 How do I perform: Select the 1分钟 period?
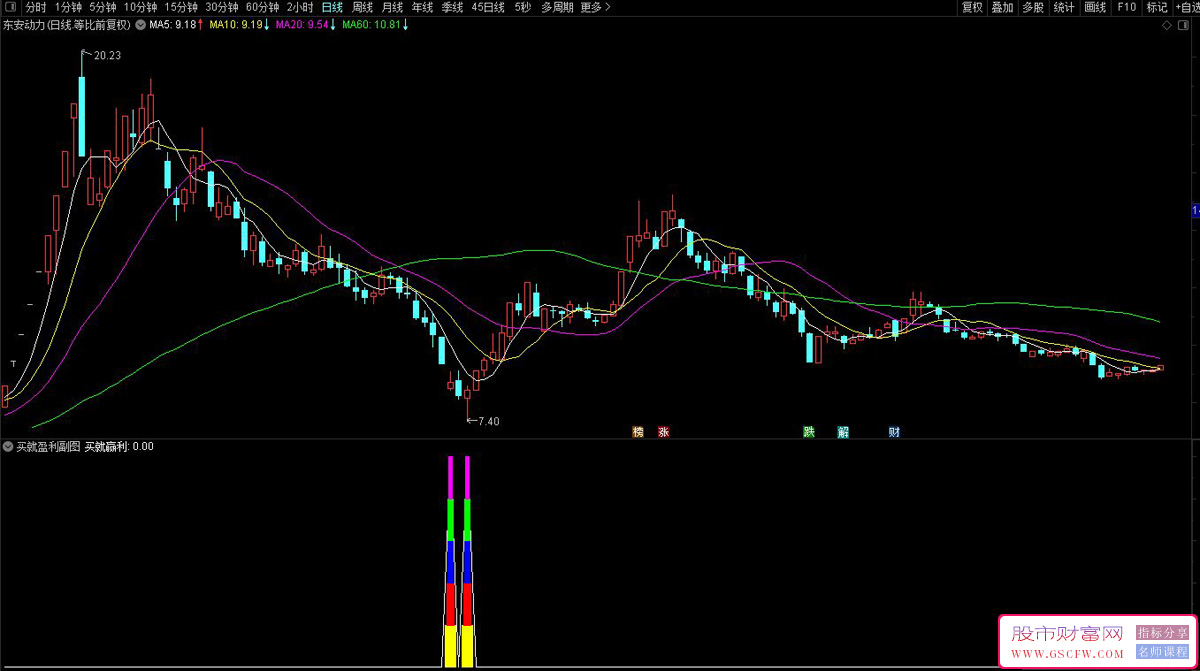[68, 7]
